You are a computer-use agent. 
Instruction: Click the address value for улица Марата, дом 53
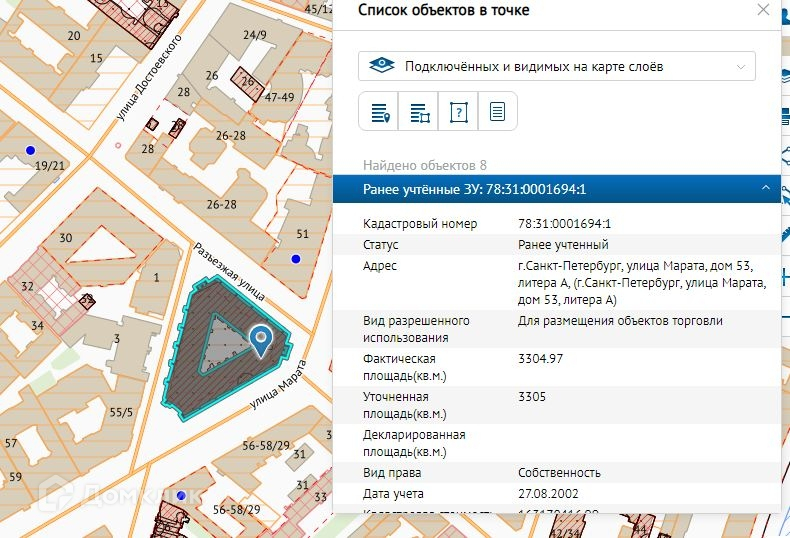(x=635, y=282)
